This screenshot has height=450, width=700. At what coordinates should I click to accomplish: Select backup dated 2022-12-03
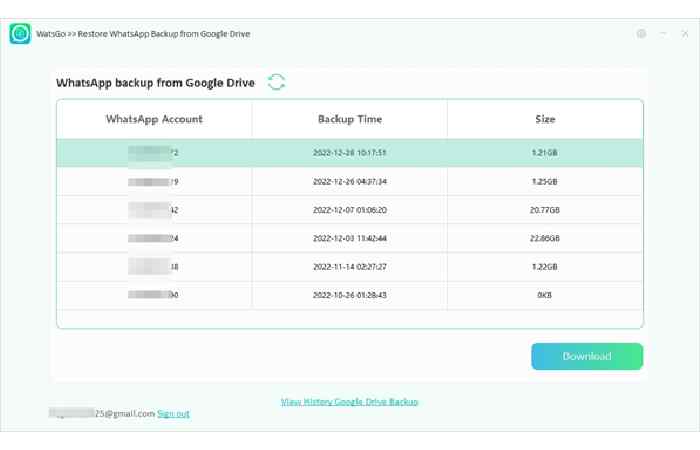[x=350, y=238]
